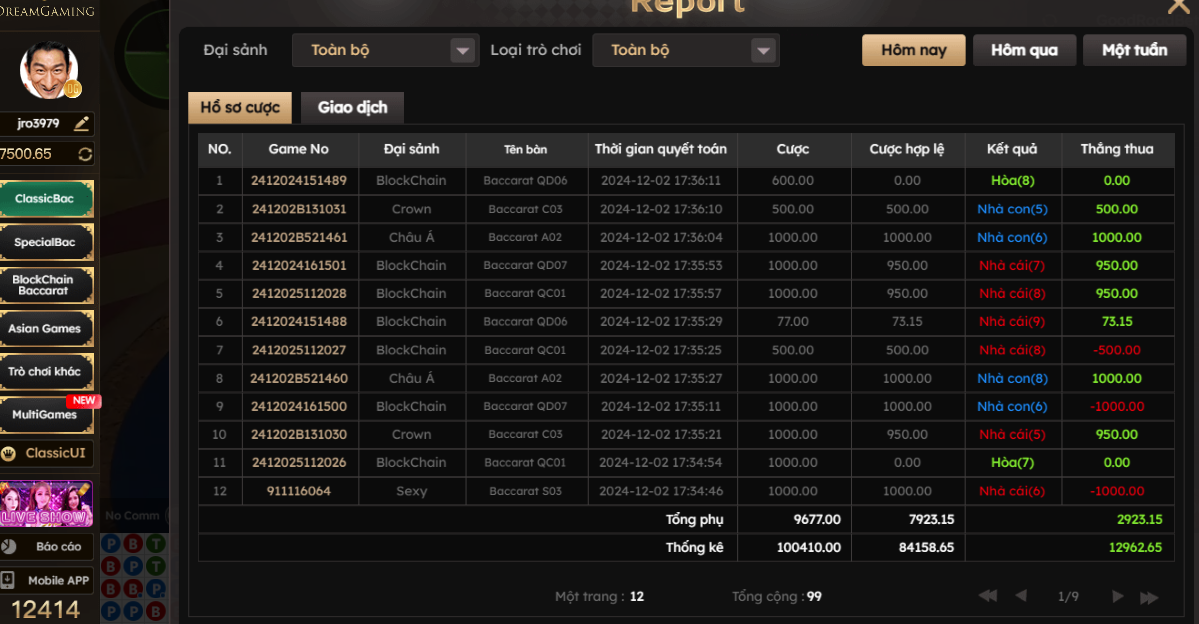Screen dimensions: 1199x624
Task: Click the edit pencil icon beside username jro3979
Action: [x=82, y=124]
